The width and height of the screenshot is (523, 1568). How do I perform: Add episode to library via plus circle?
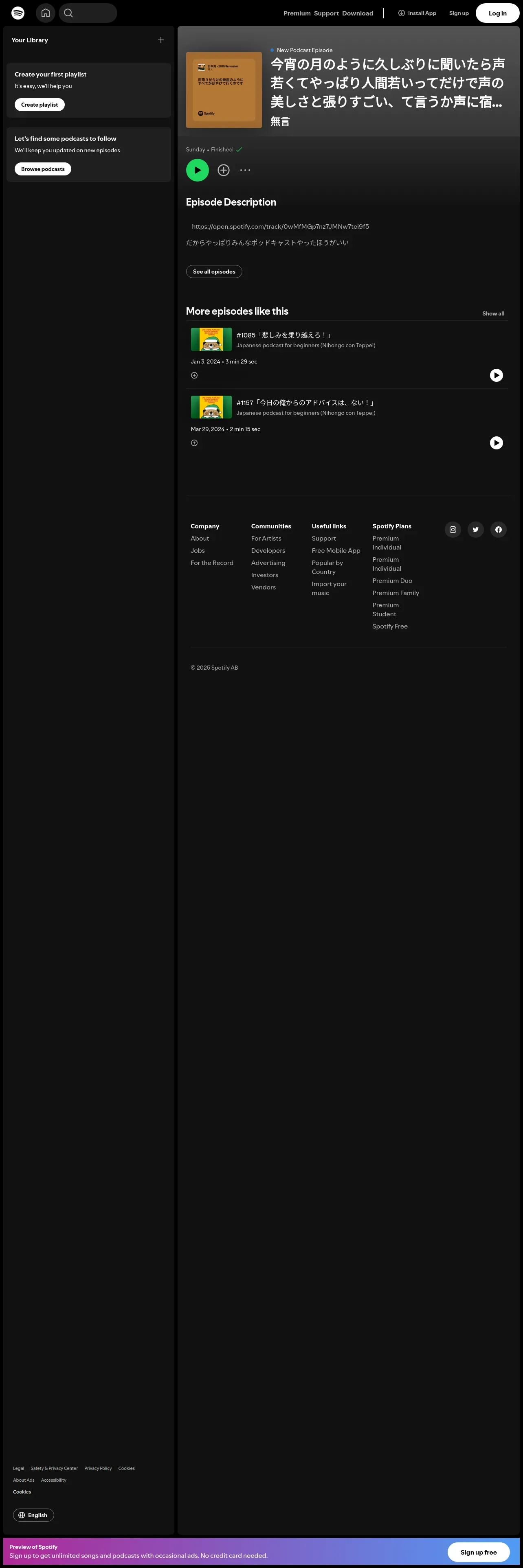tap(224, 171)
